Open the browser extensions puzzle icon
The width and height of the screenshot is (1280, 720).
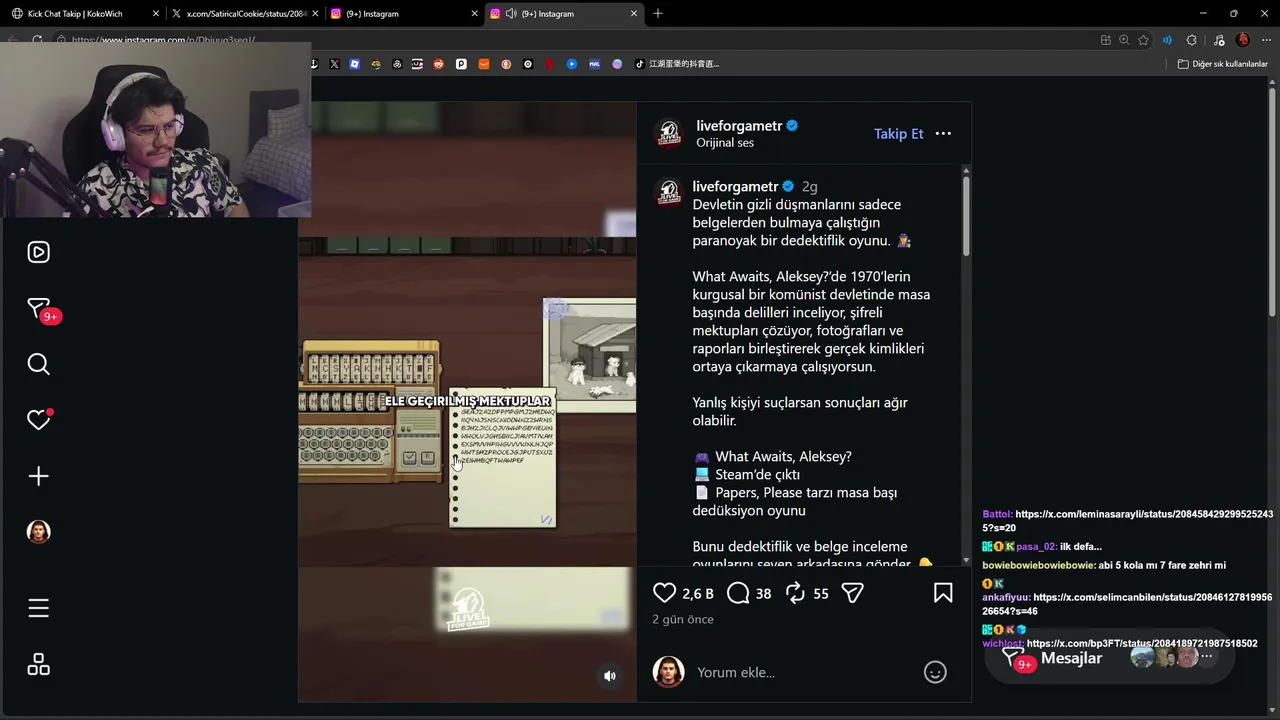click(1191, 40)
